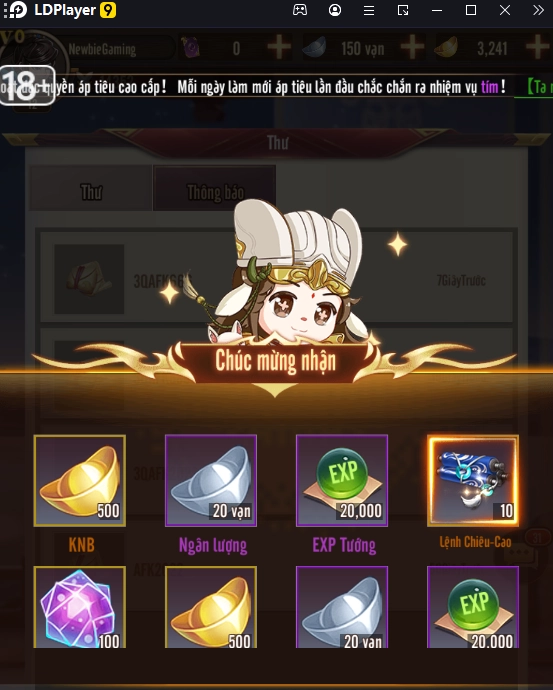Open the LDPlayer account profile icon
This screenshot has height=690, width=553.
(335, 10)
